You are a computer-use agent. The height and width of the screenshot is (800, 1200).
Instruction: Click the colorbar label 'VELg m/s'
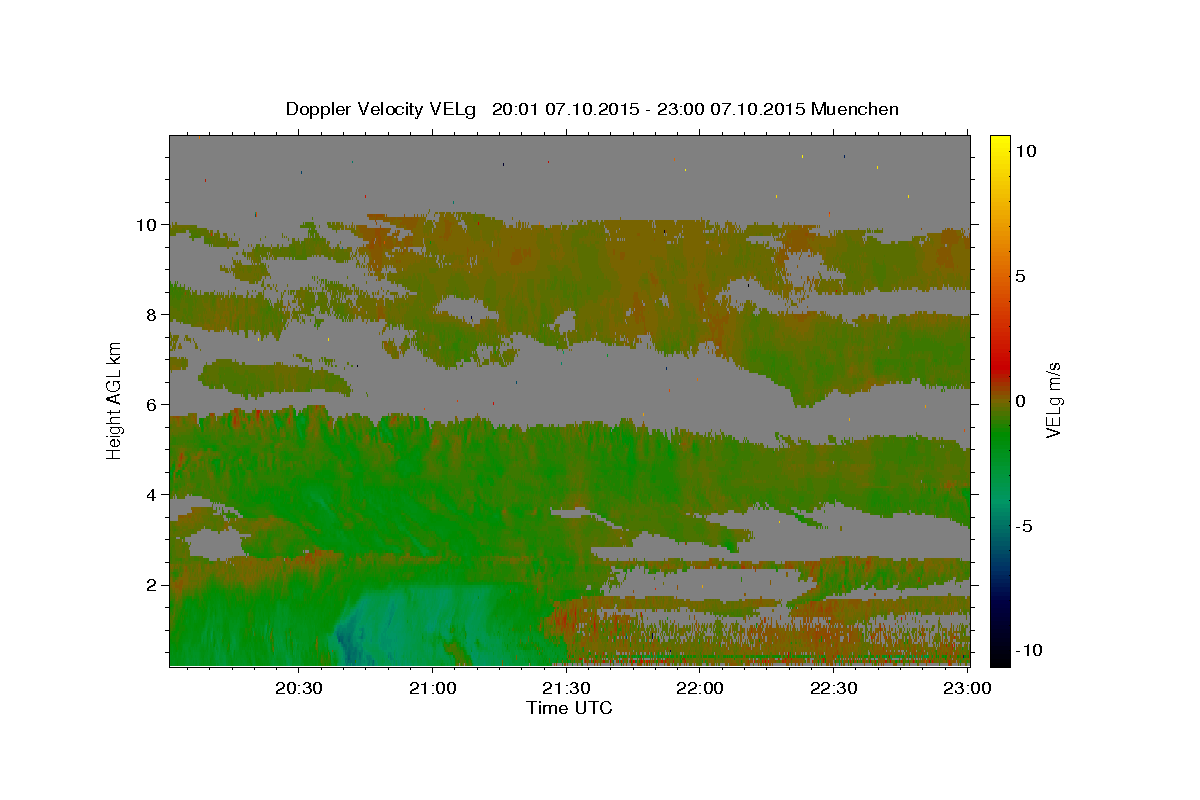click(1053, 401)
